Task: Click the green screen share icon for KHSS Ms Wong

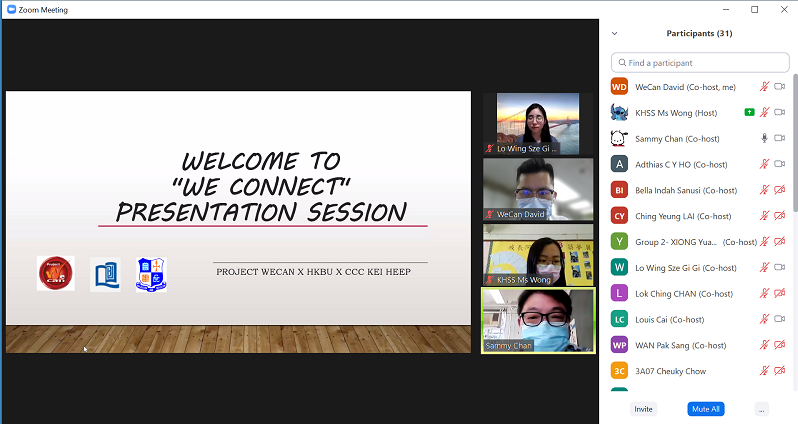Action: point(749,113)
